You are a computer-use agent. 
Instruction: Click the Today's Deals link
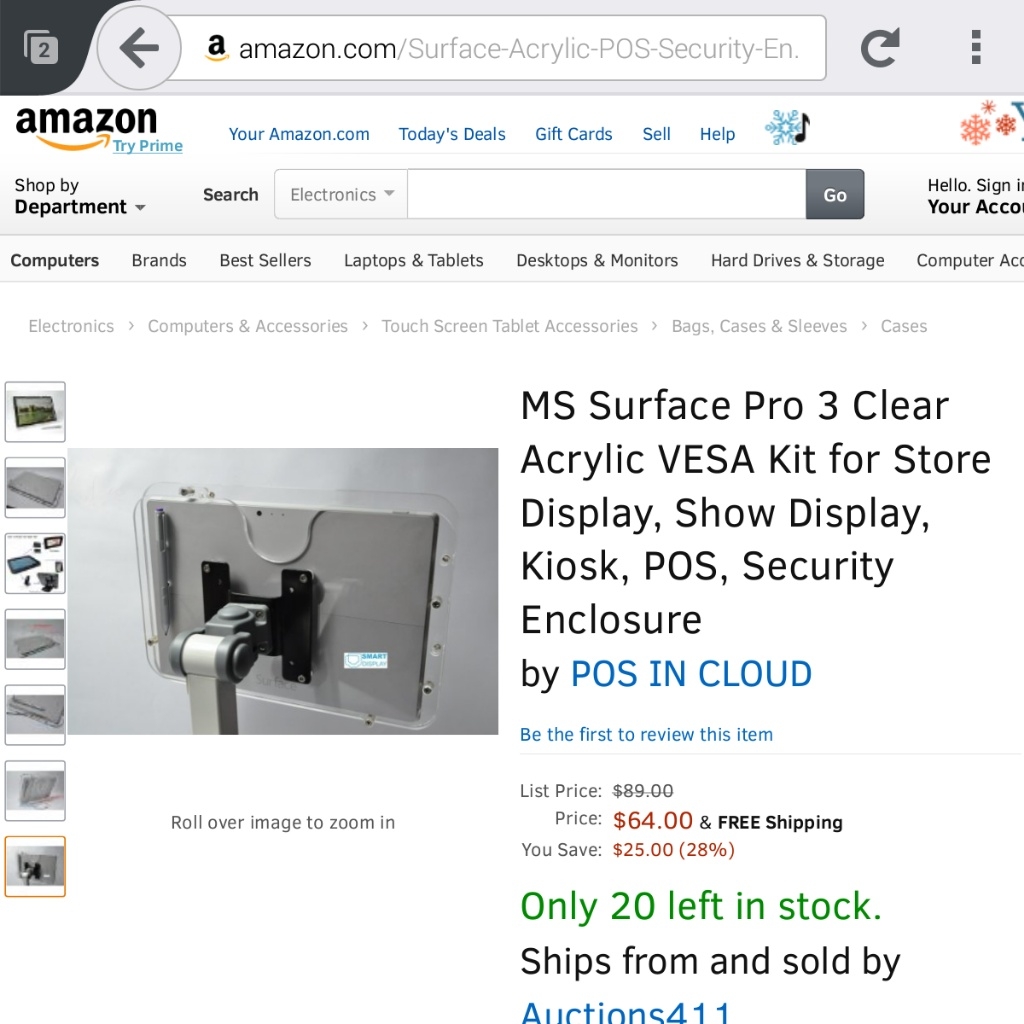click(452, 134)
